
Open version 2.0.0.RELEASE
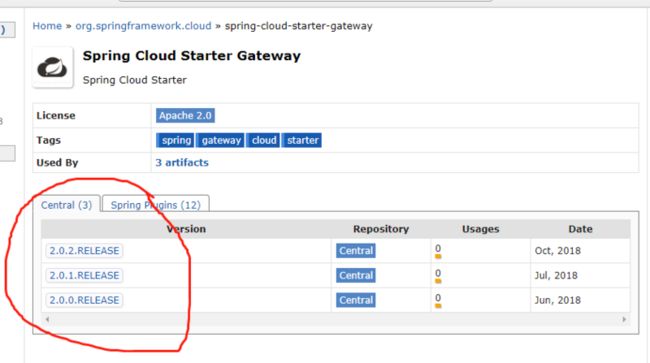pyautogui.click(x=84, y=300)
